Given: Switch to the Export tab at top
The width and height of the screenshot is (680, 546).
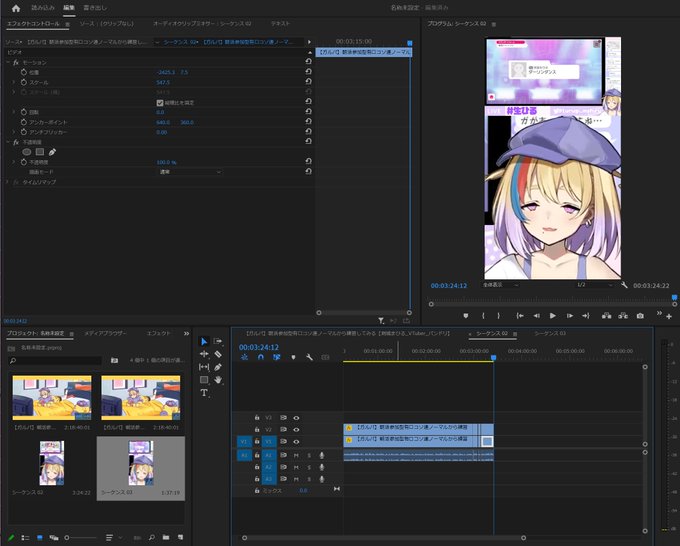Looking at the screenshot, I should point(95,8).
